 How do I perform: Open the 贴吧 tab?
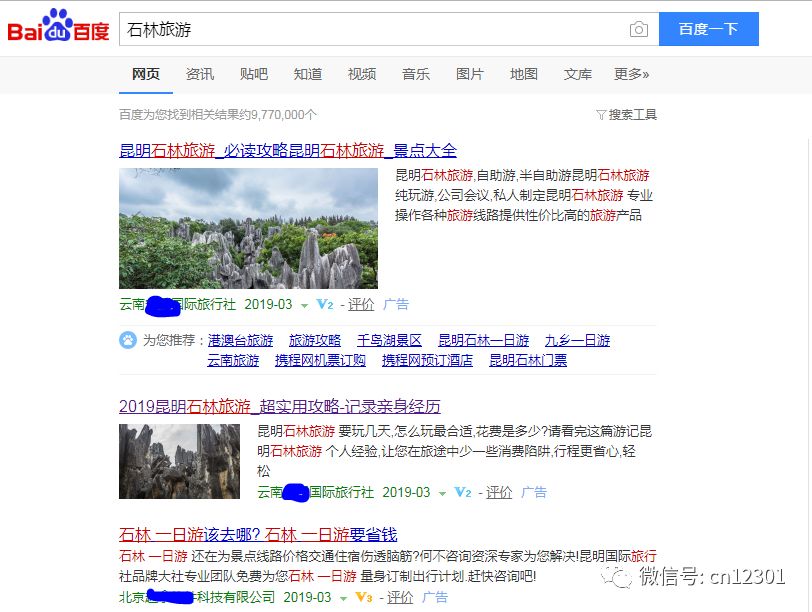pyautogui.click(x=254, y=74)
